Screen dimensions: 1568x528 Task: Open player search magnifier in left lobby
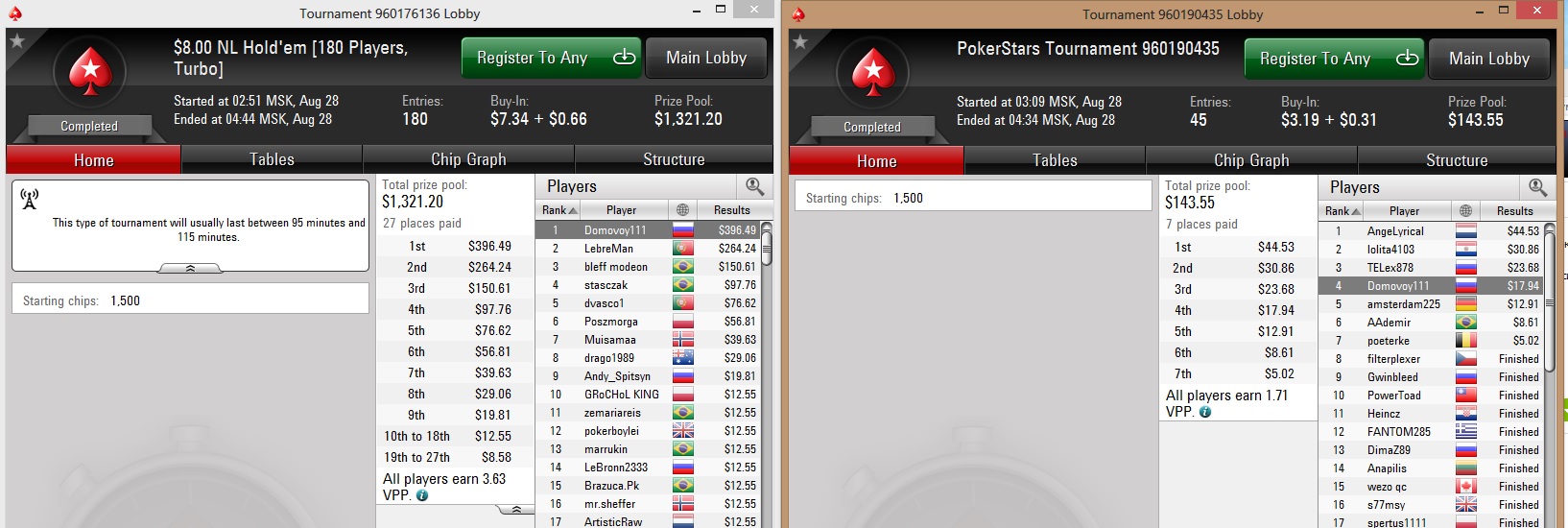754,186
